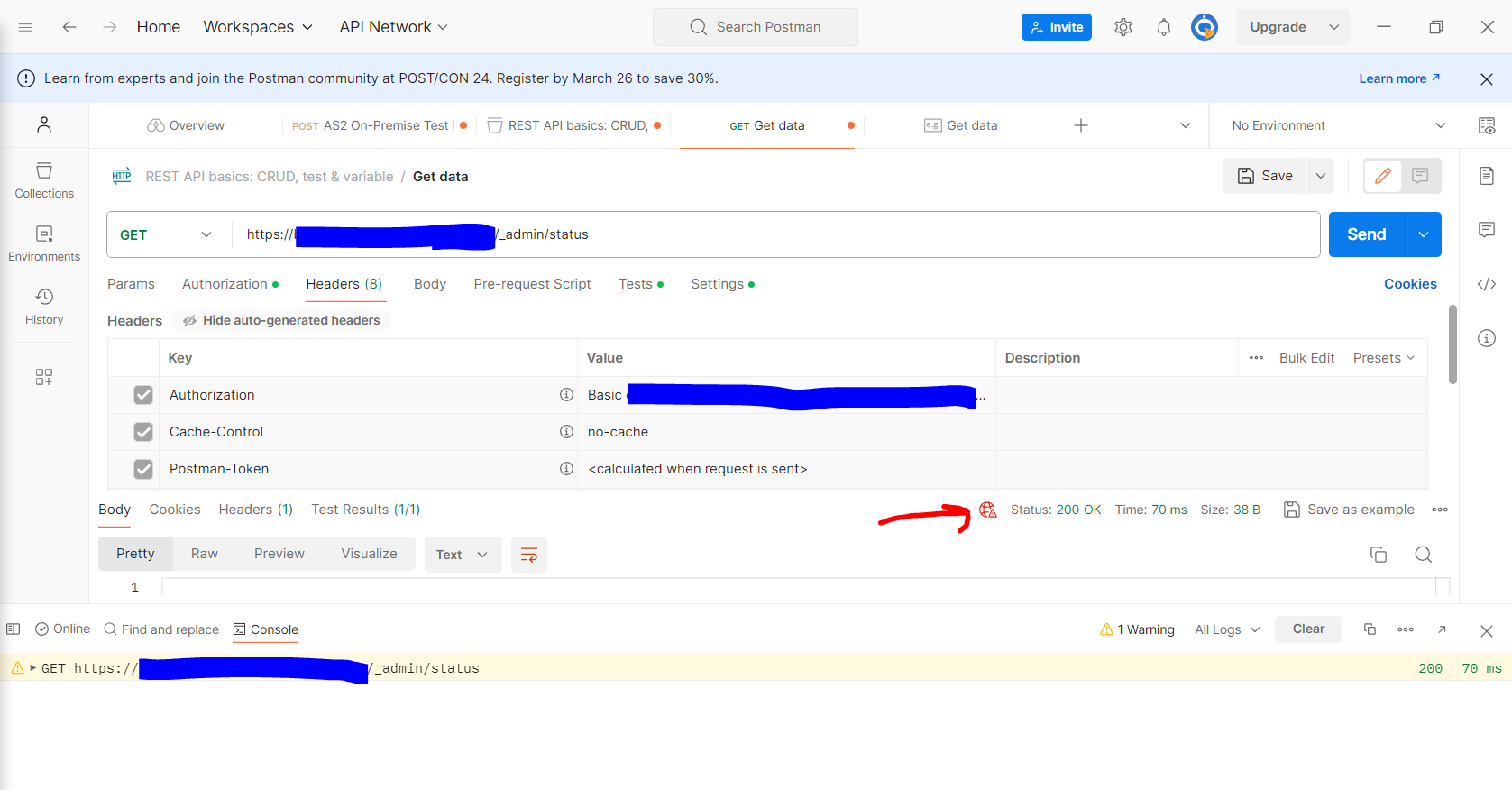Switch to the Pre-request Script tab
The width and height of the screenshot is (1512, 790).
(532, 284)
